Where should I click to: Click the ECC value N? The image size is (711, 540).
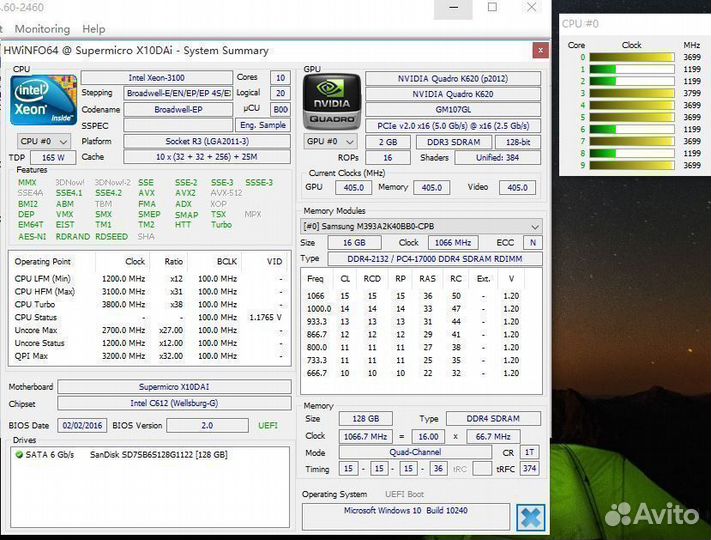tap(533, 243)
